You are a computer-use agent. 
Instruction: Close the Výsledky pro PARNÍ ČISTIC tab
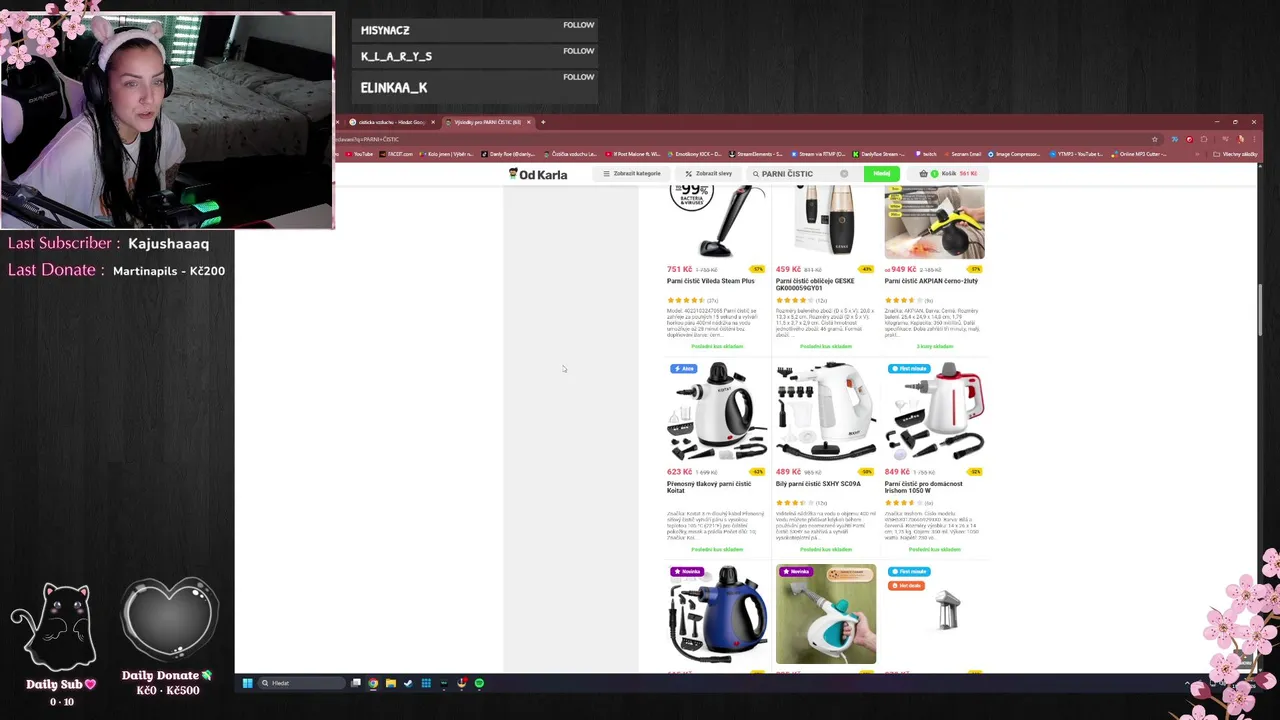coord(530,122)
